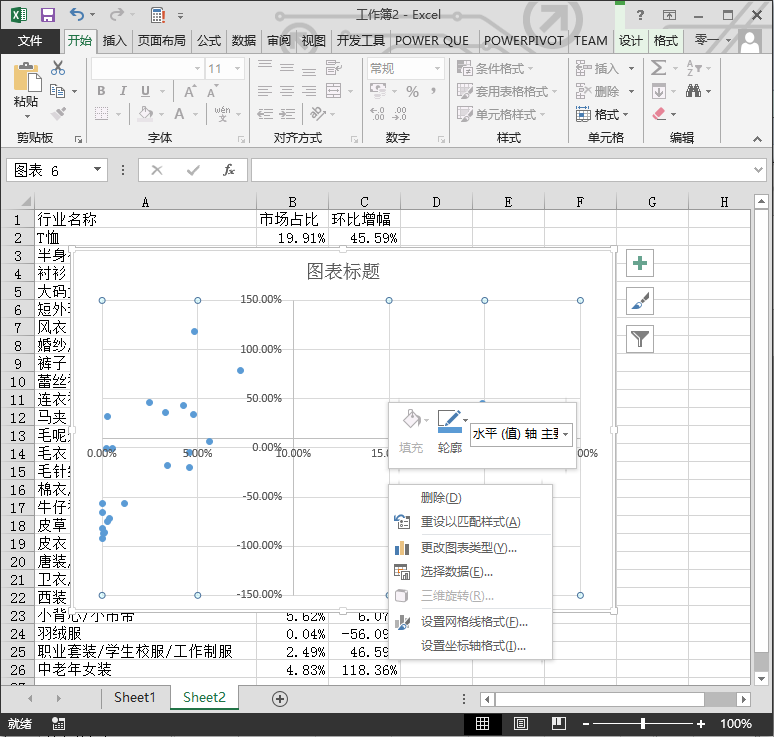Click the Sort and Filter icon
This screenshot has height=737, width=774.
[694, 68]
